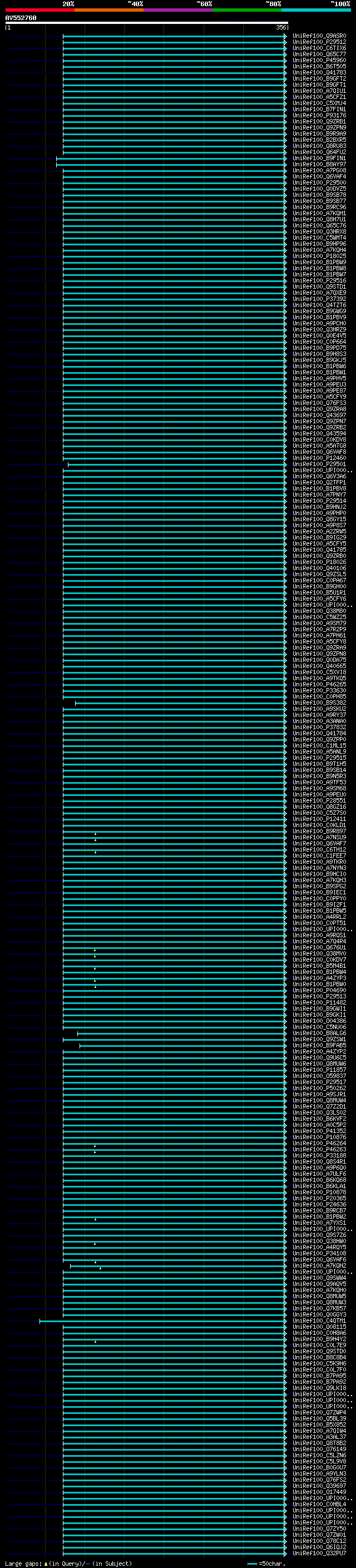Select hit label UniRef100_Q5BL39
356x1568 pixels.
coord(319,1418)
